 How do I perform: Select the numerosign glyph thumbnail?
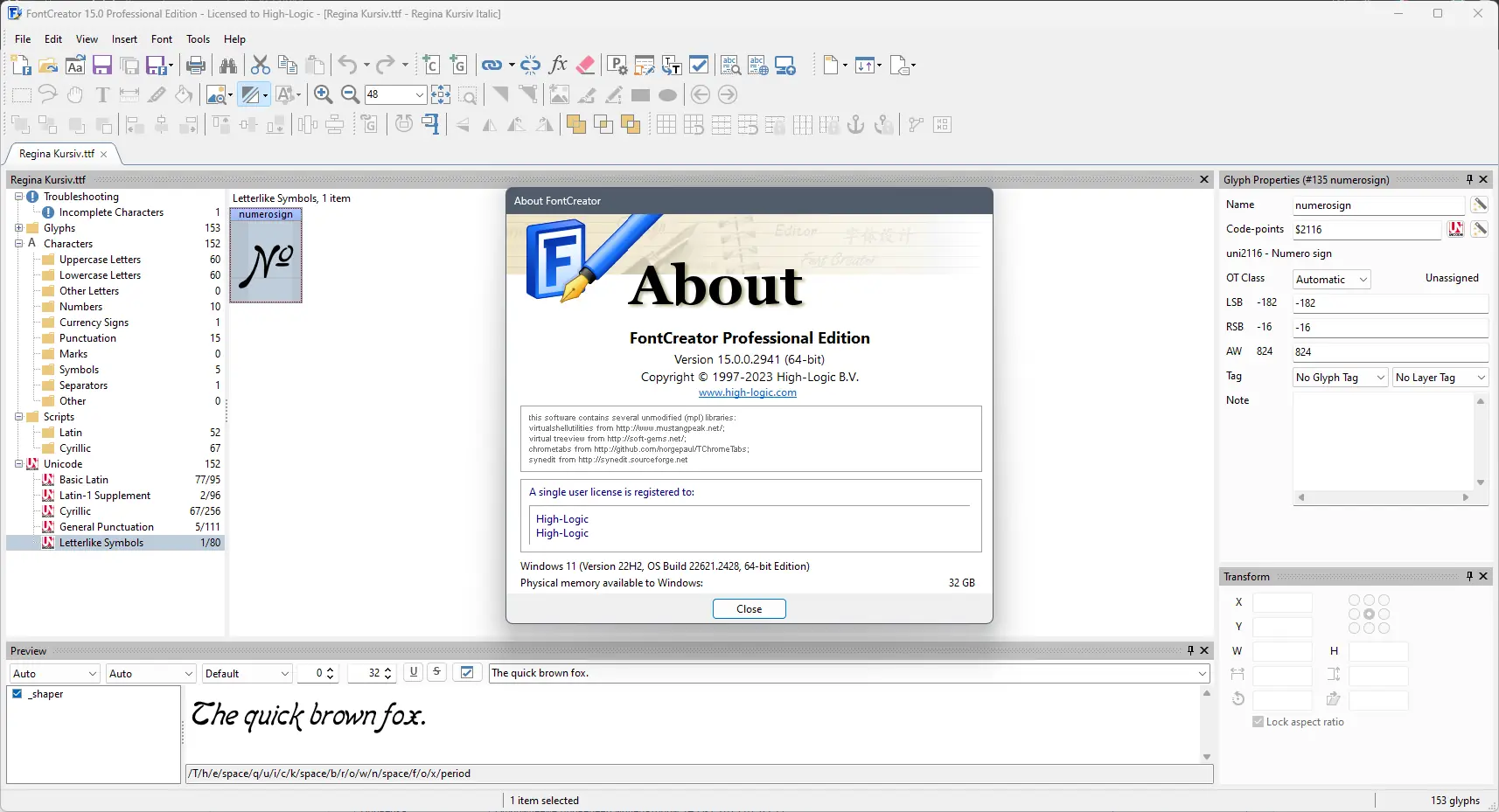pyautogui.click(x=265, y=256)
